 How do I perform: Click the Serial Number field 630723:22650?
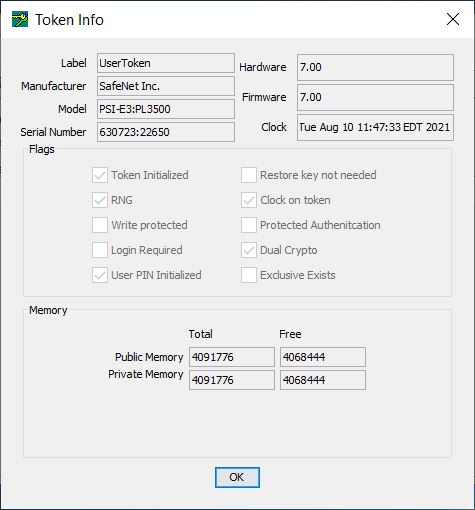[166, 132]
